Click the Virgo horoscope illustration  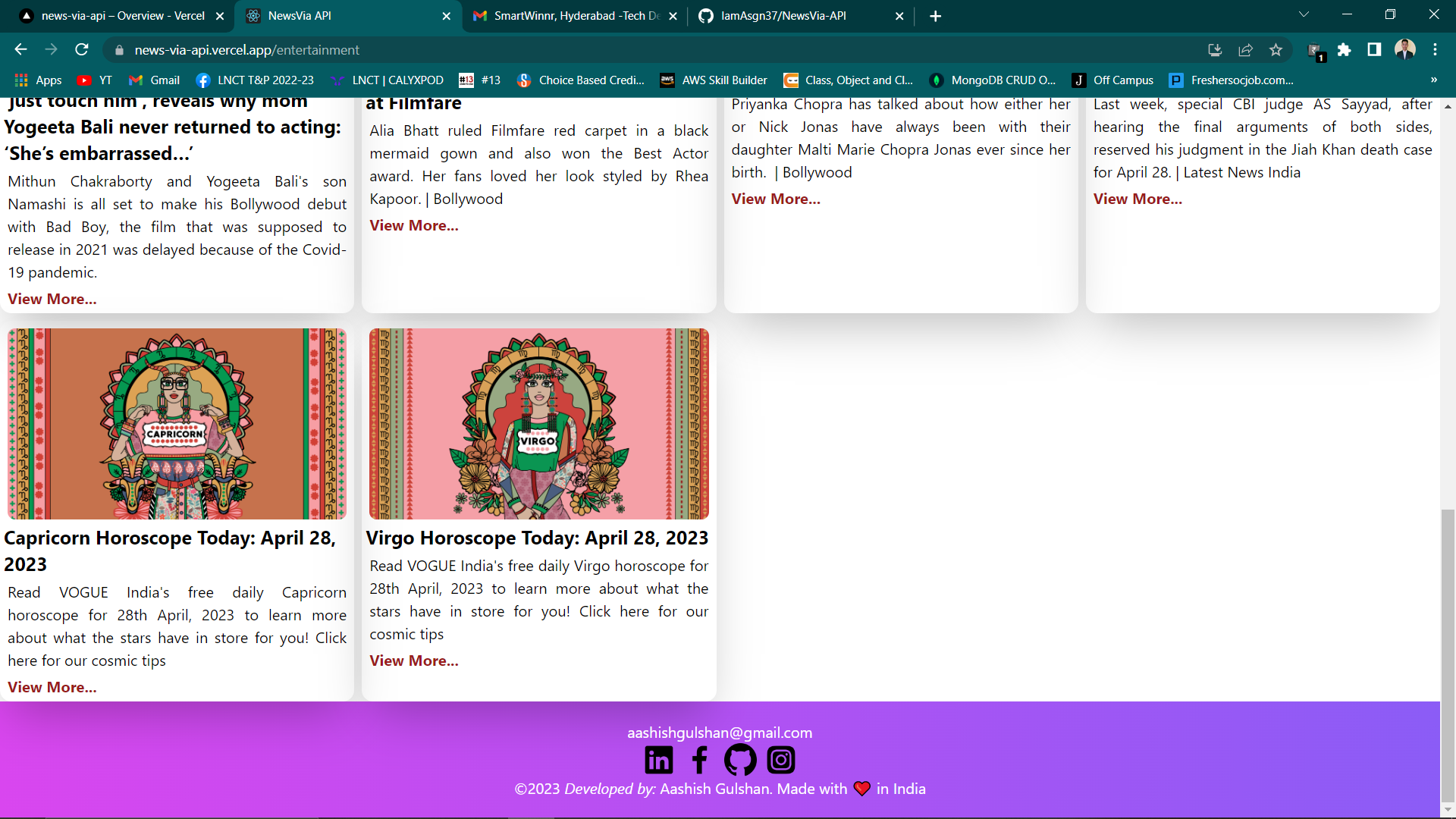tap(539, 424)
